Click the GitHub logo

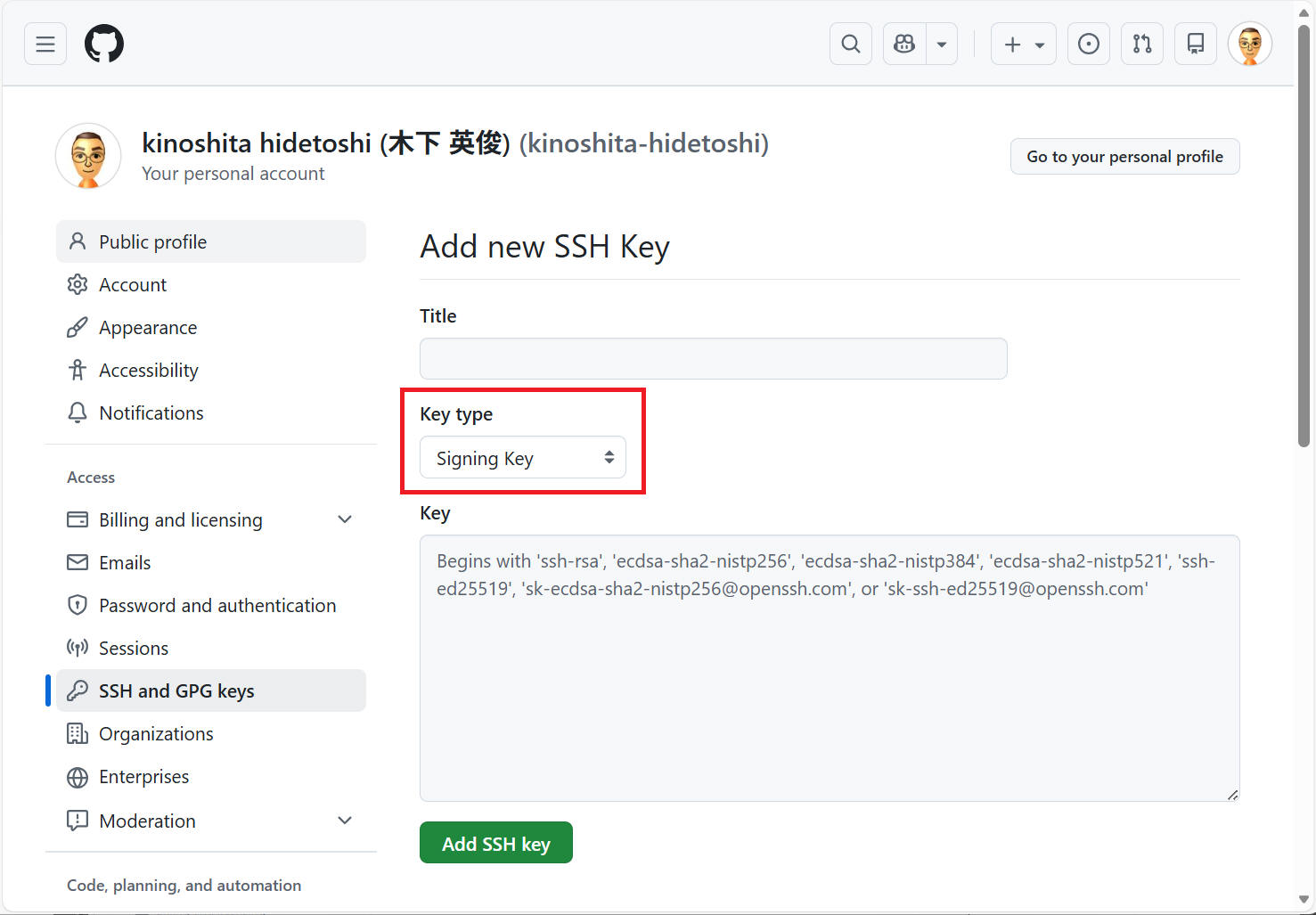103,43
